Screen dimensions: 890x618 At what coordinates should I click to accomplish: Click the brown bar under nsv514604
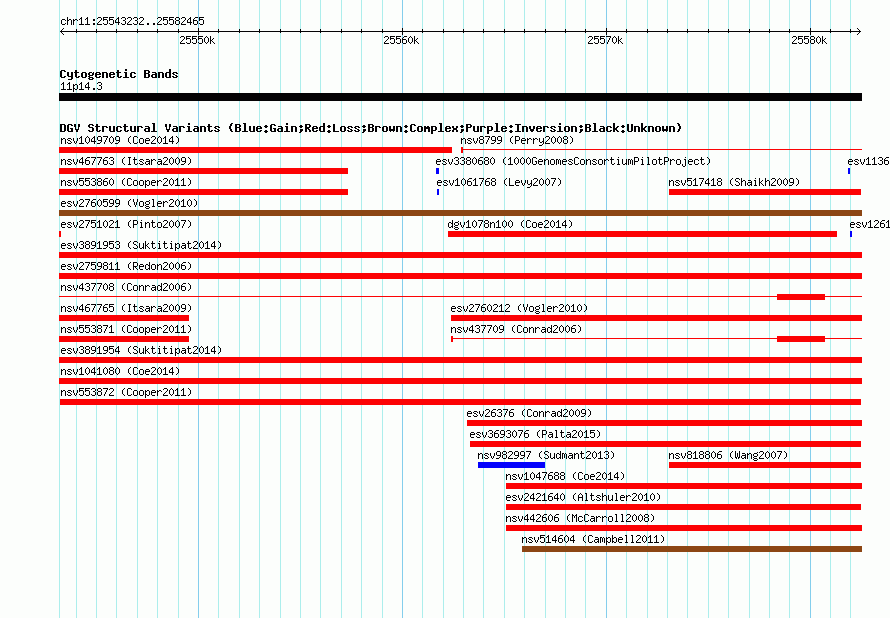point(692,549)
